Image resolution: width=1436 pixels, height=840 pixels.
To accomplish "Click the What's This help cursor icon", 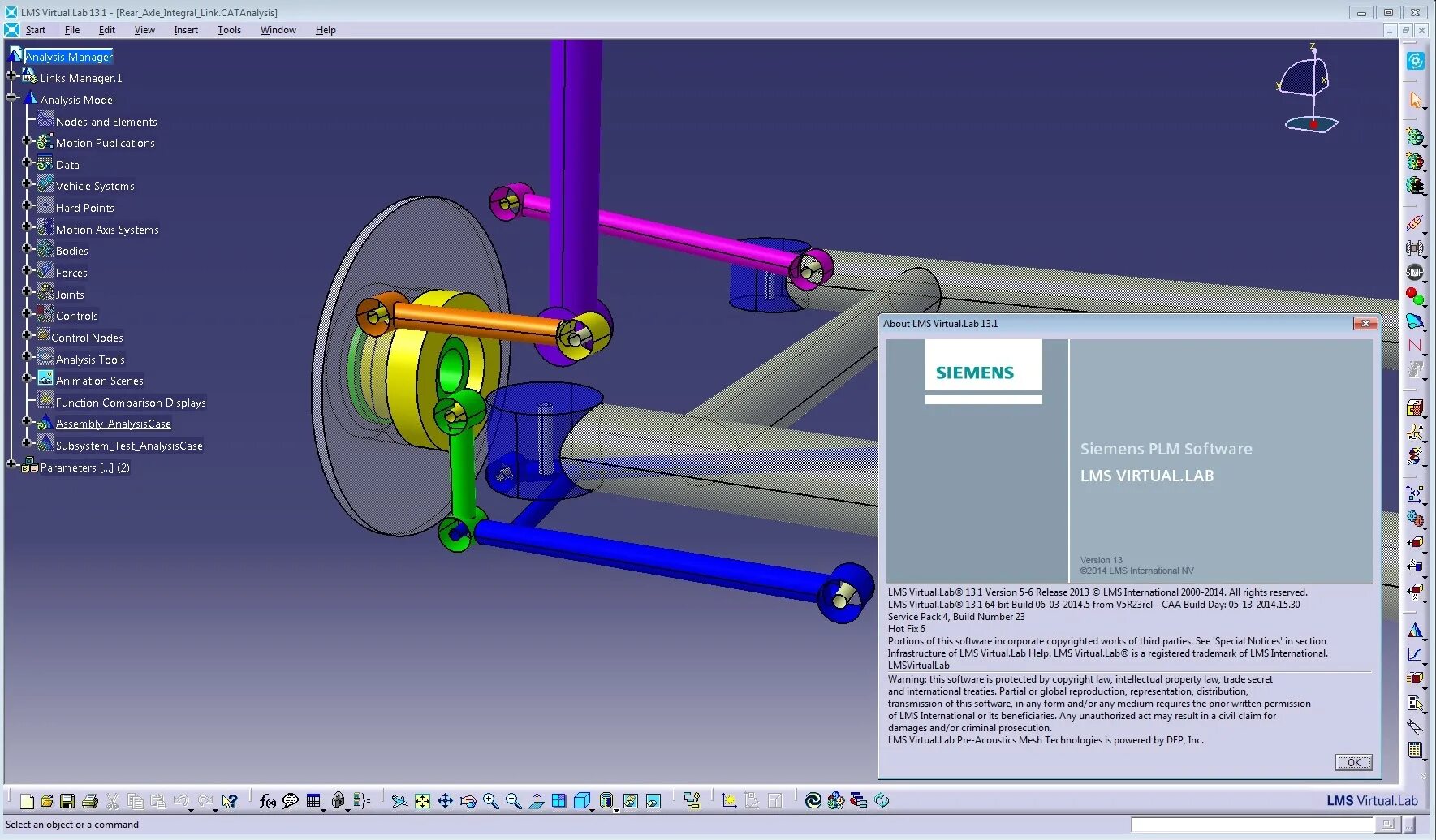I will (x=231, y=801).
